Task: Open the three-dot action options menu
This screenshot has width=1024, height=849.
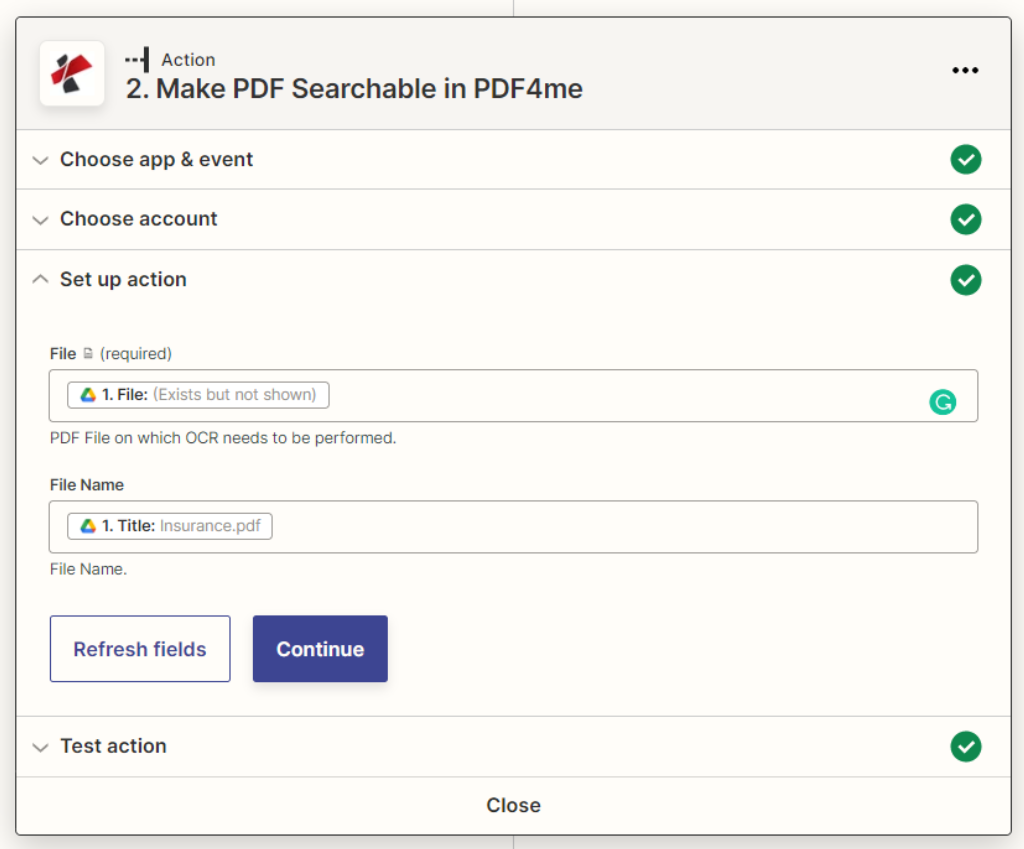Action: coord(965,71)
